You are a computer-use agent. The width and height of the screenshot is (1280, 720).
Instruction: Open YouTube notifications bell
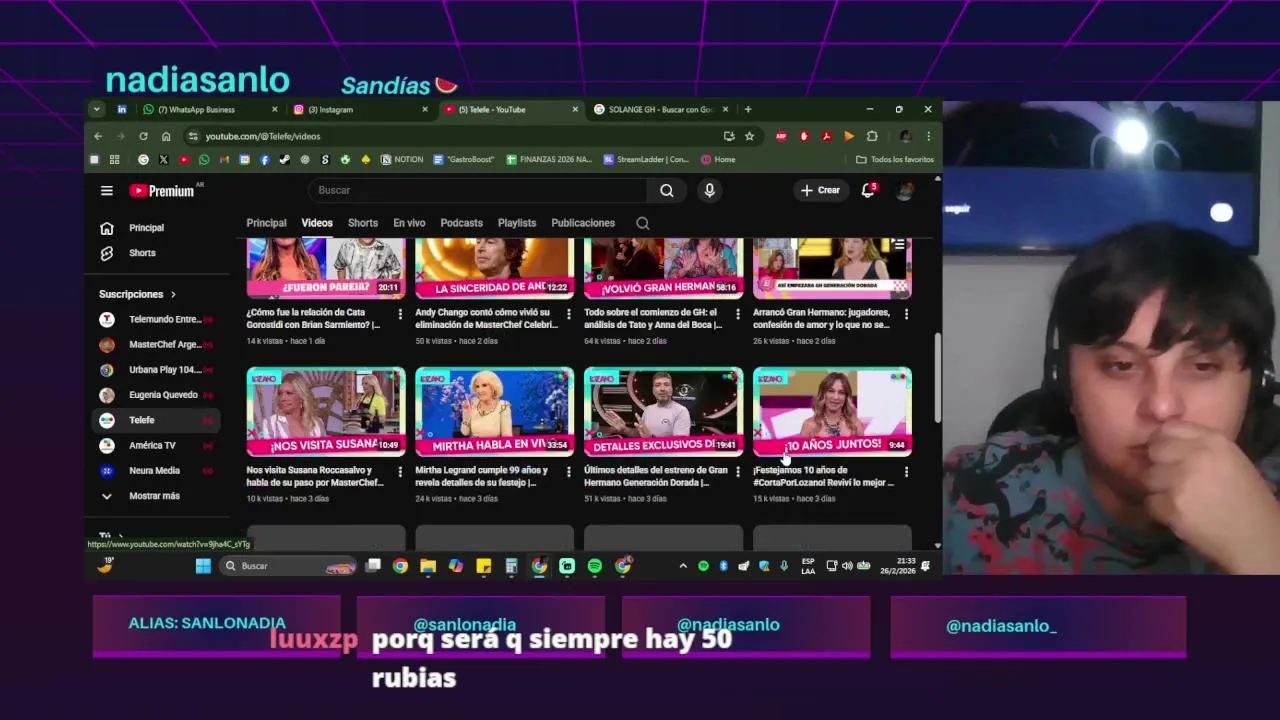tap(868, 190)
